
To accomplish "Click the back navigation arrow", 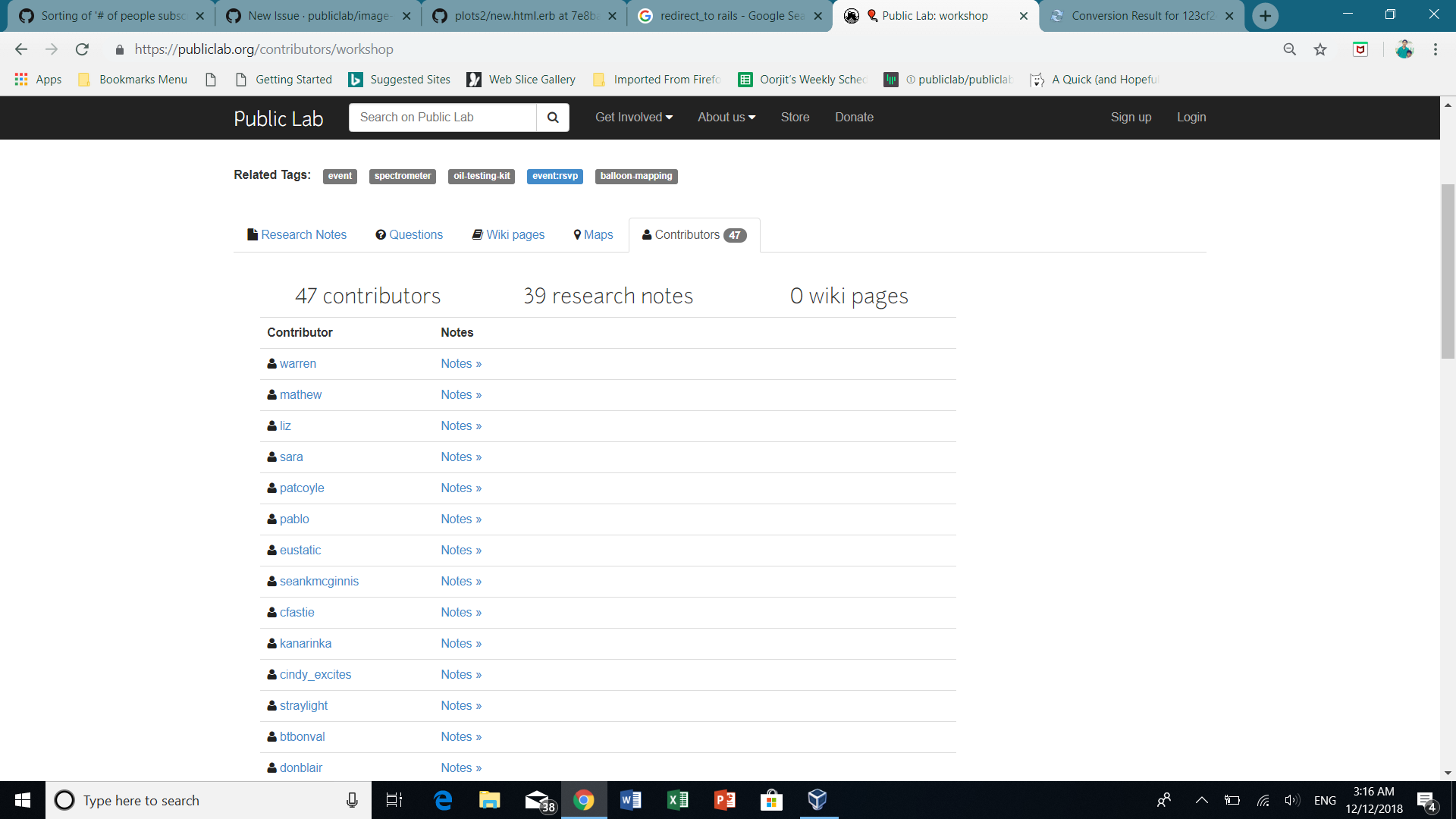I will pos(20,49).
